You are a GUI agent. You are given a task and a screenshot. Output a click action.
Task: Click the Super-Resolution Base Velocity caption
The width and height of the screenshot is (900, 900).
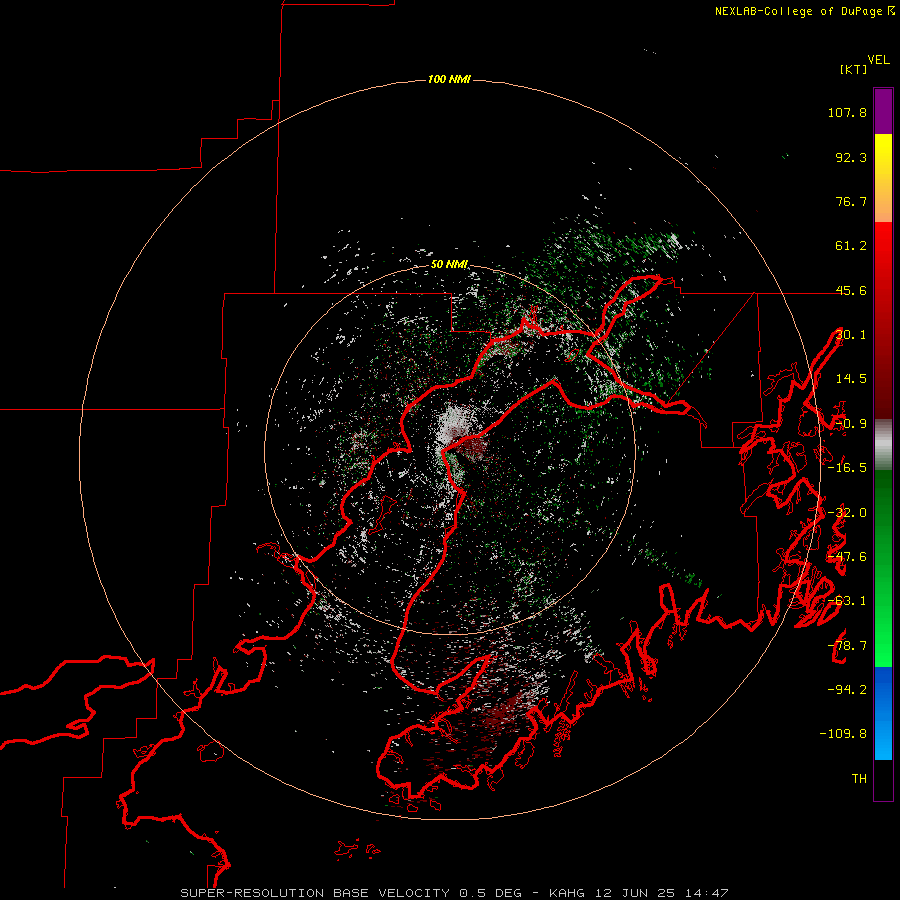click(455, 893)
